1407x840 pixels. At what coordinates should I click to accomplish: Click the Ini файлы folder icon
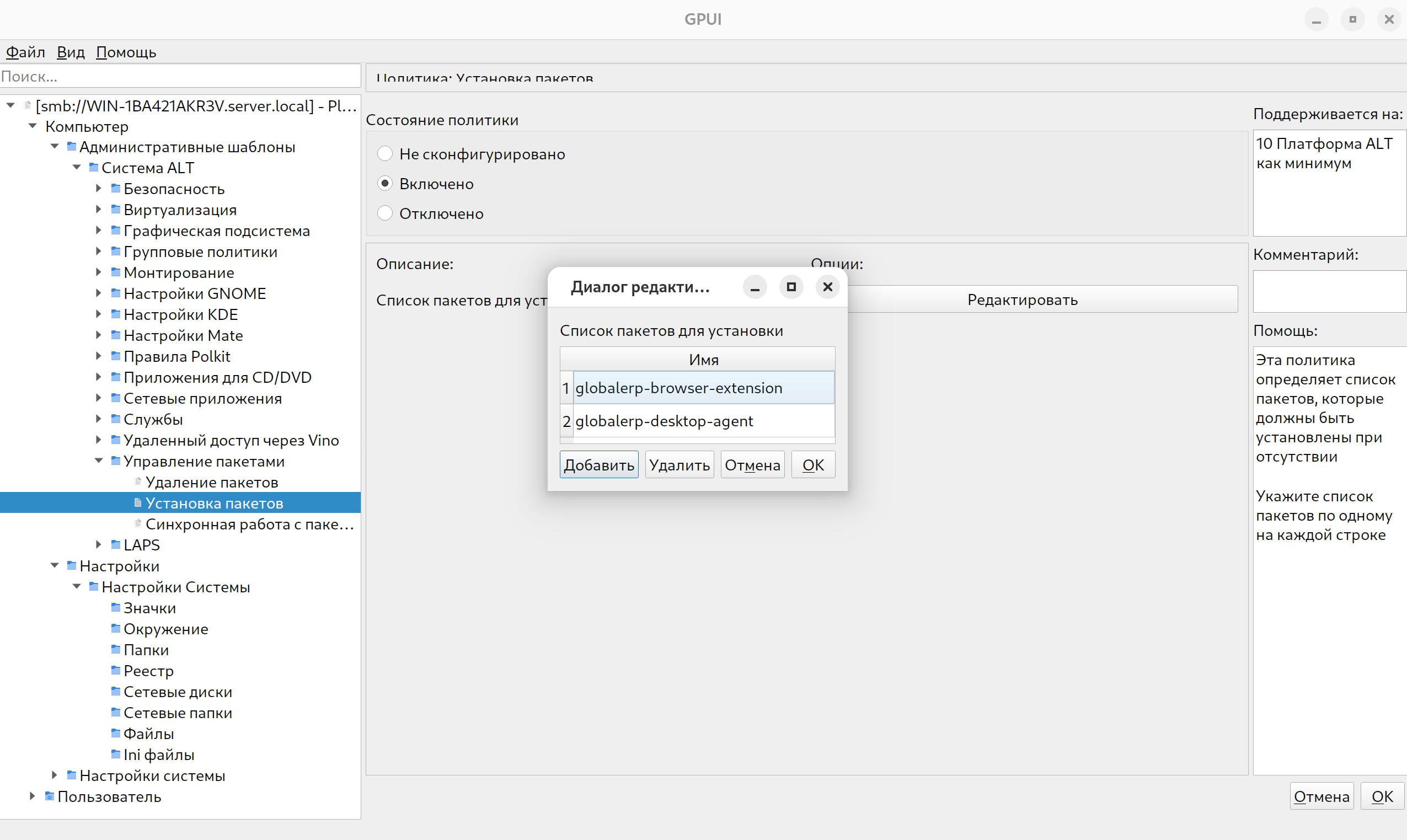click(x=115, y=754)
